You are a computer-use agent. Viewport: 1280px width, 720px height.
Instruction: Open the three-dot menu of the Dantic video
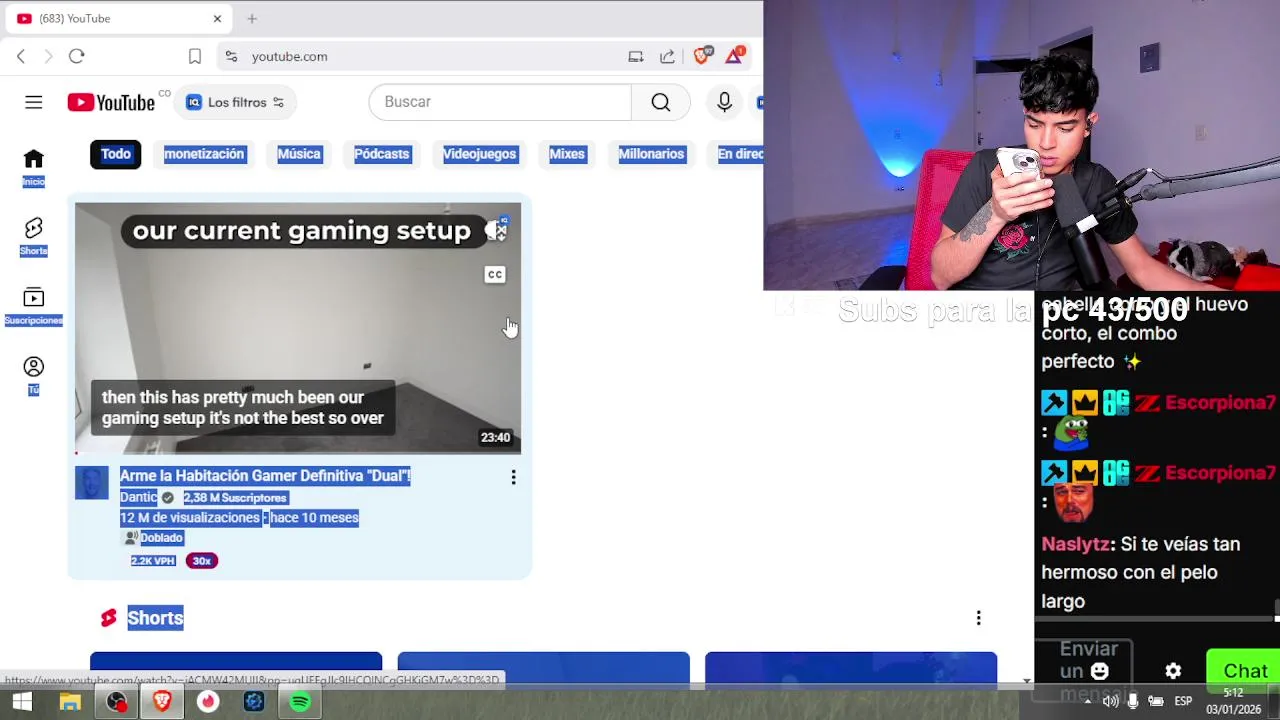pos(514,478)
